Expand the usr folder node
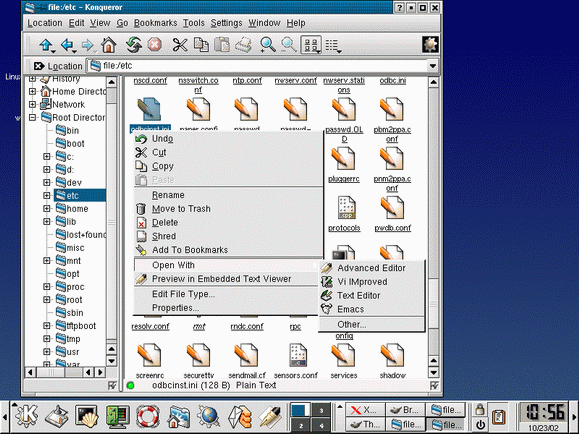Viewport: 579px width, 434px height. pos(47,352)
